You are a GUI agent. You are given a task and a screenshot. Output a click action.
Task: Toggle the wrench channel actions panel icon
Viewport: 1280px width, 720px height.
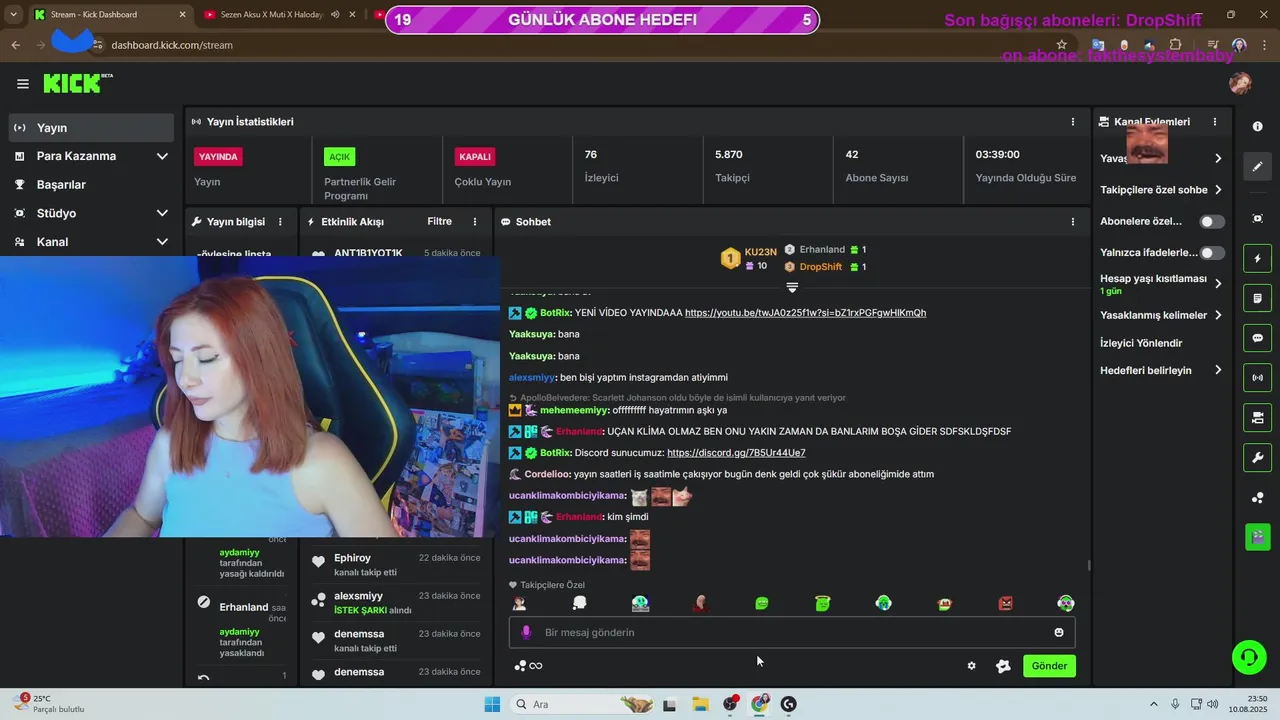(1257, 458)
